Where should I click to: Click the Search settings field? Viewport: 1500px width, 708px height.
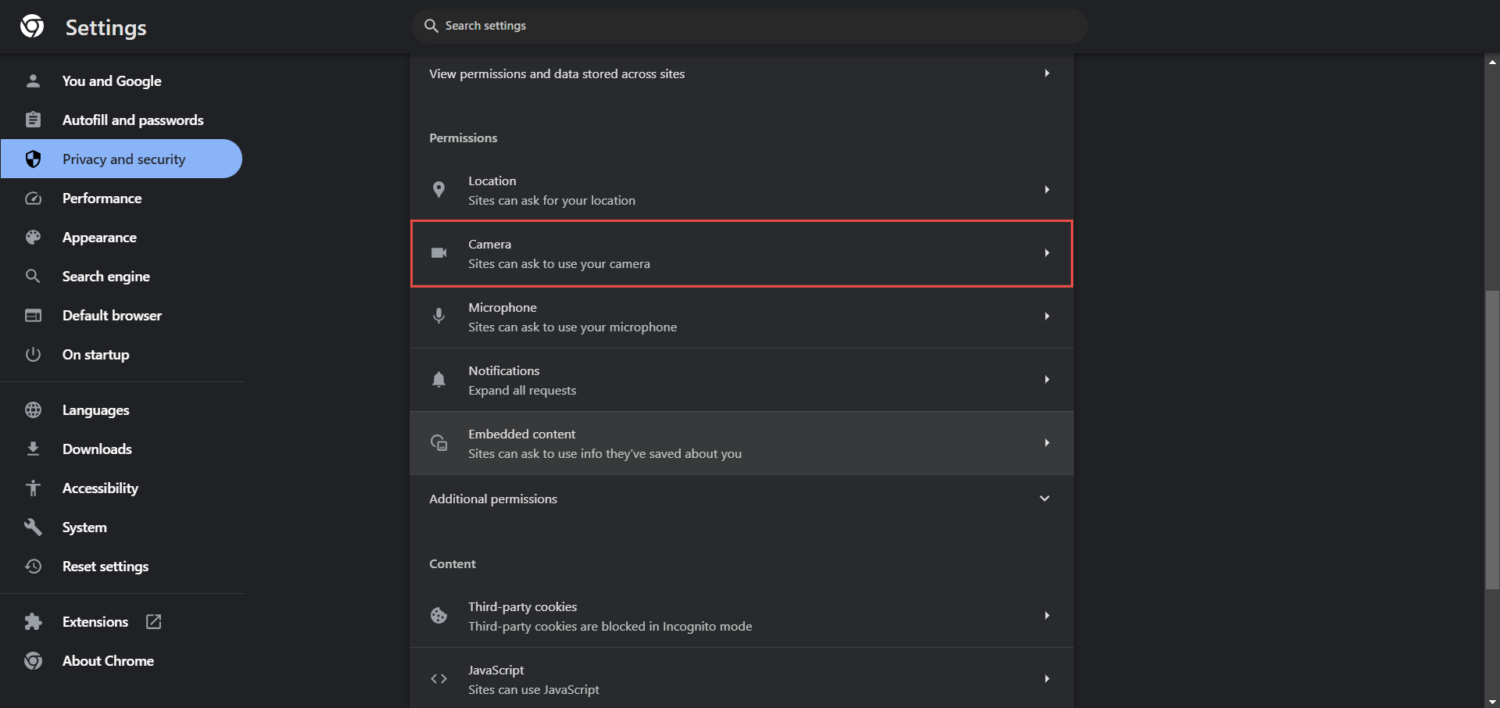click(750, 26)
